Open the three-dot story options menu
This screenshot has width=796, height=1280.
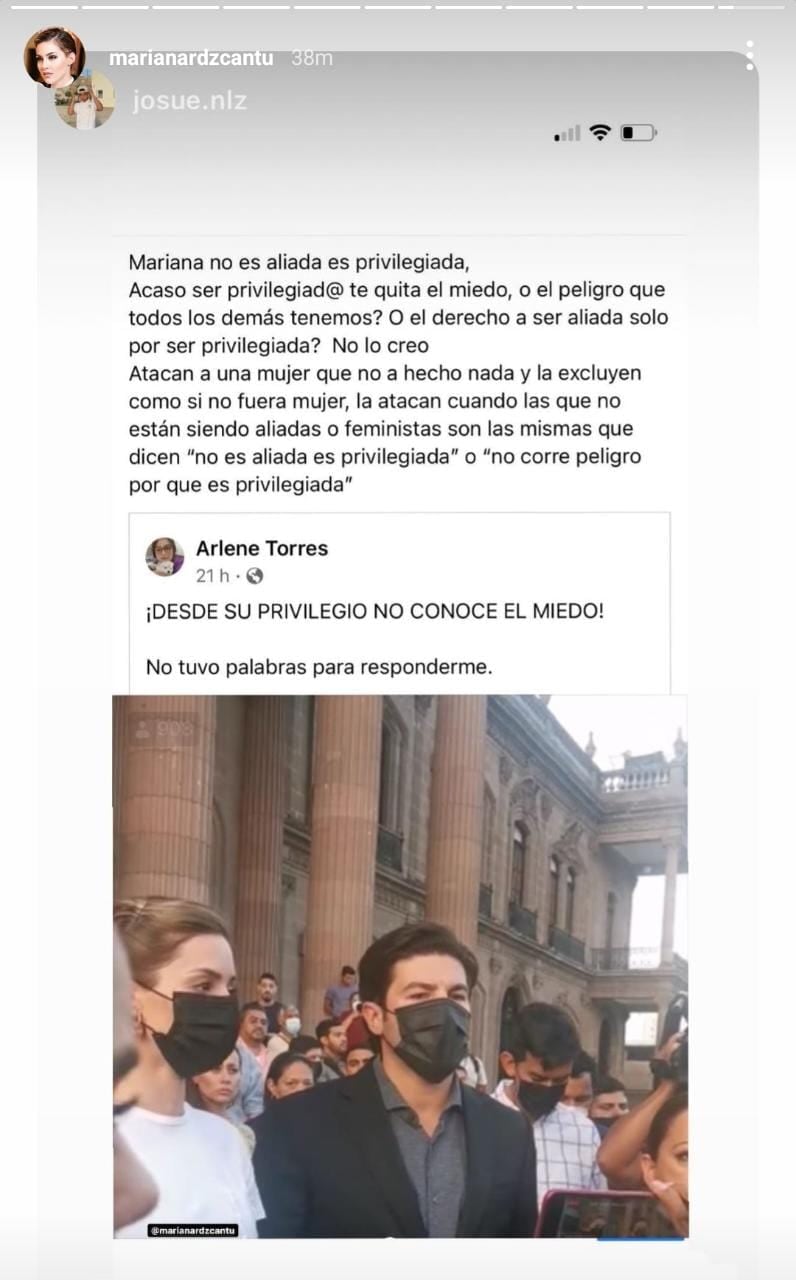(750, 56)
